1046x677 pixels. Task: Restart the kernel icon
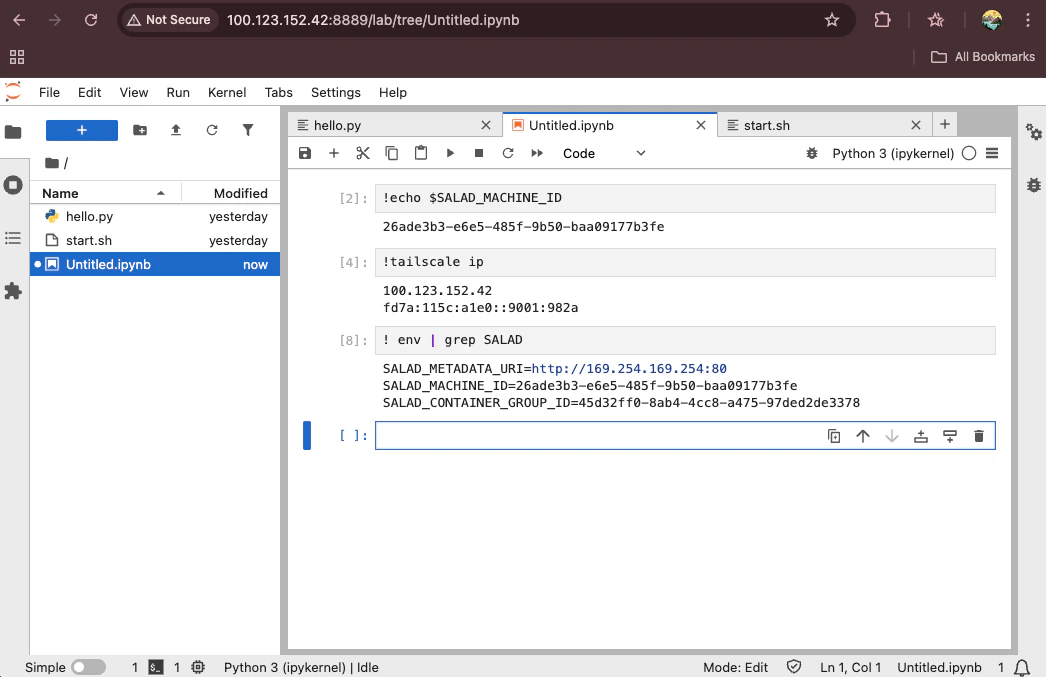pyautogui.click(x=508, y=153)
